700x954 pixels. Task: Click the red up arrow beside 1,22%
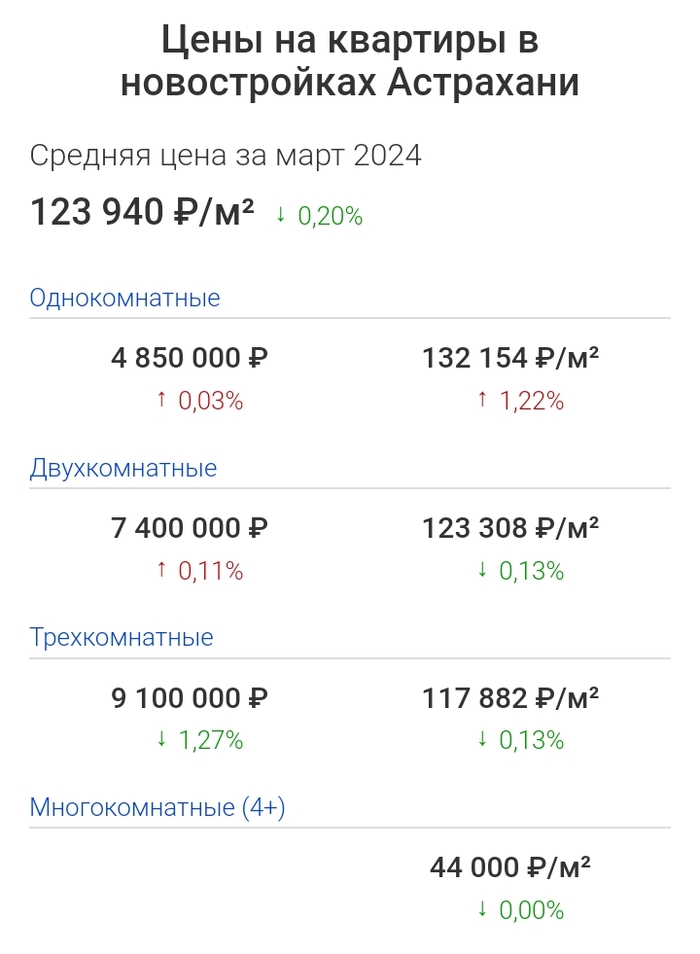click(482, 401)
